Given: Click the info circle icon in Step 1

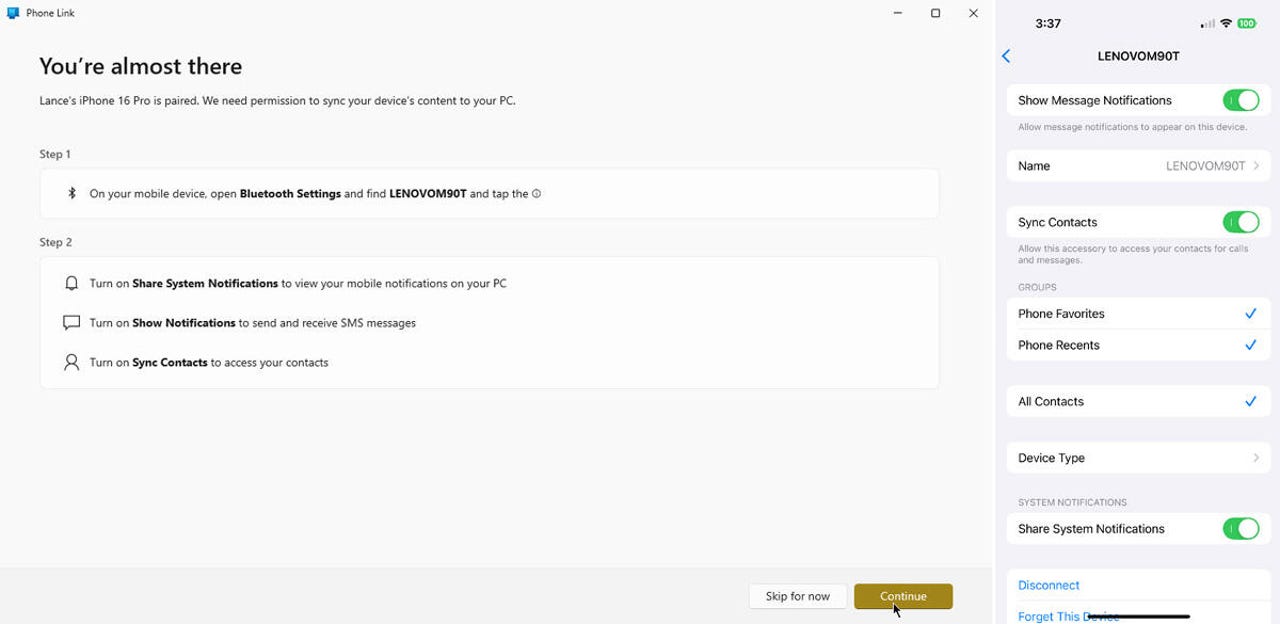Looking at the screenshot, I should pyautogui.click(x=537, y=194).
